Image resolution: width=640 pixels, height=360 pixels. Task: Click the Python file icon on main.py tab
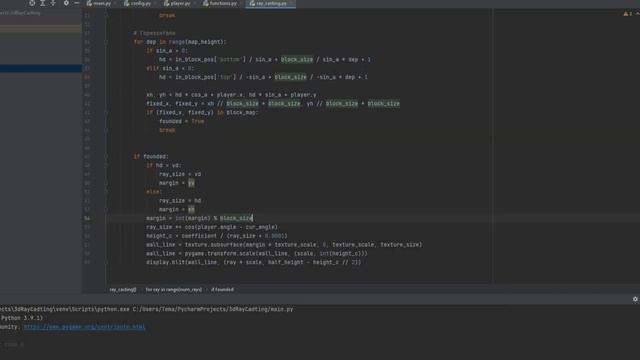click(x=89, y=4)
